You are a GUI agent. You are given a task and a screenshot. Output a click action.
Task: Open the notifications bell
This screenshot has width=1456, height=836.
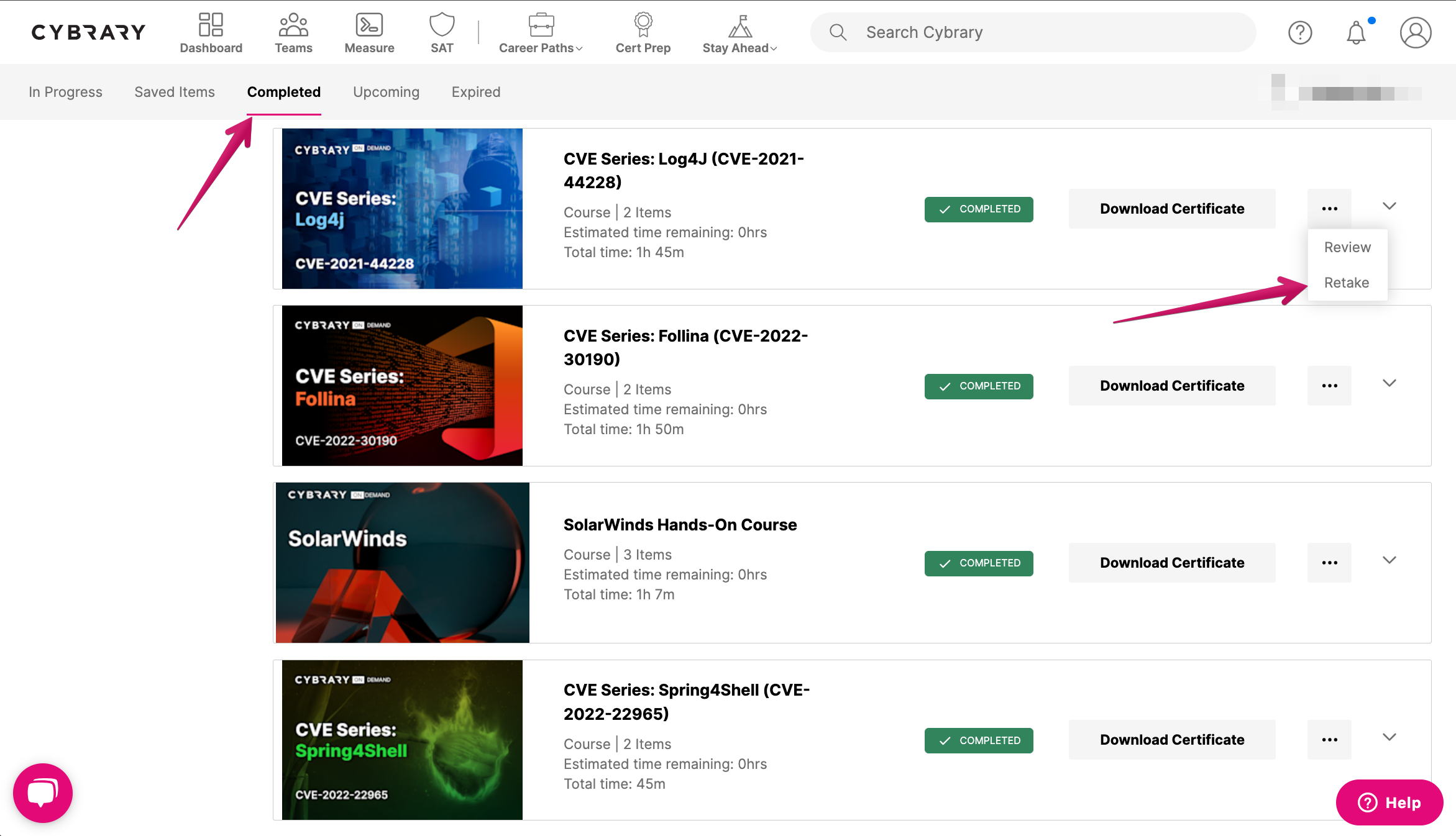pyautogui.click(x=1356, y=32)
